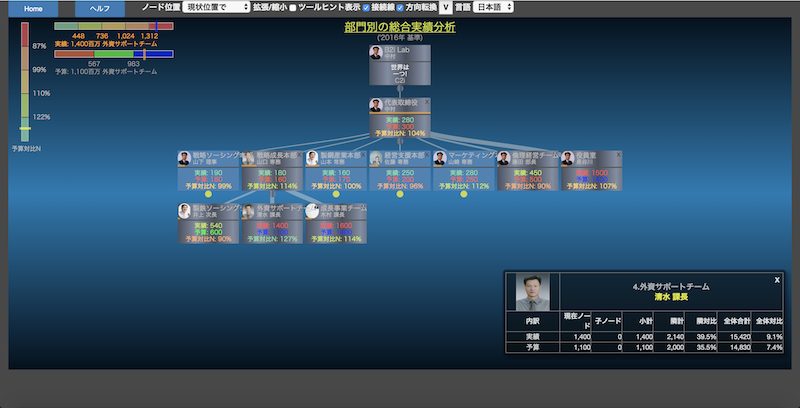Click the vertical 予算対比N color scale slider
The width and height of the screenshot is (800, 408).
pyautogui.click(x=25, y=130)
